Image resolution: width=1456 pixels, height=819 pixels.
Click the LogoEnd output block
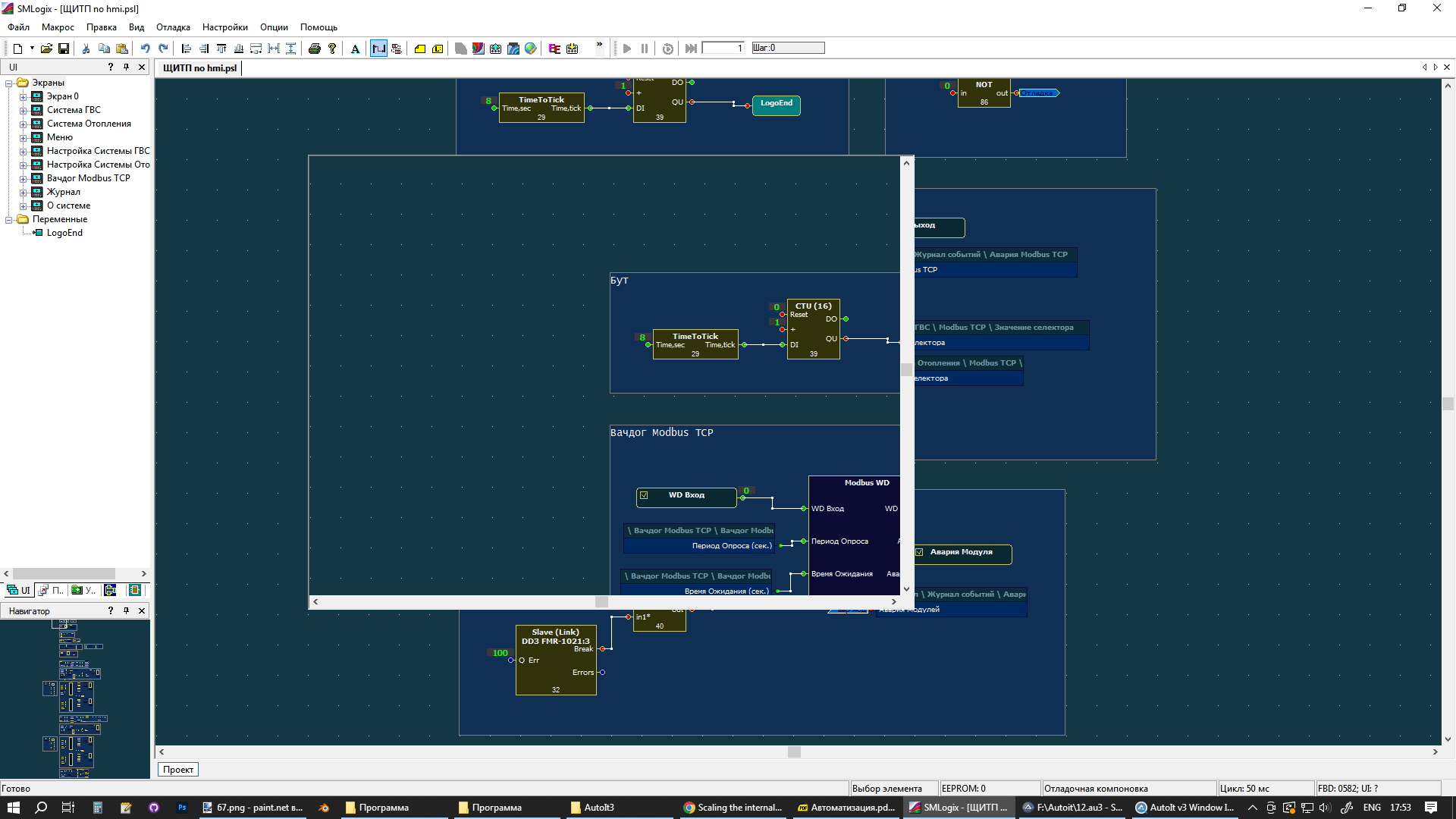point(776,104)
